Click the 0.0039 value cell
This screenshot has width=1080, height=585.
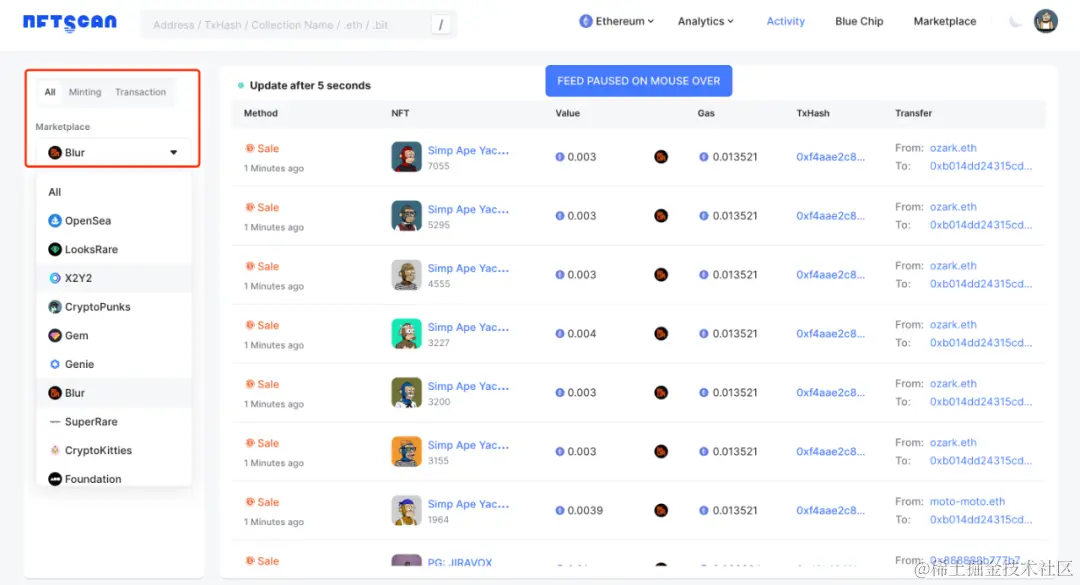coord(579,511)
